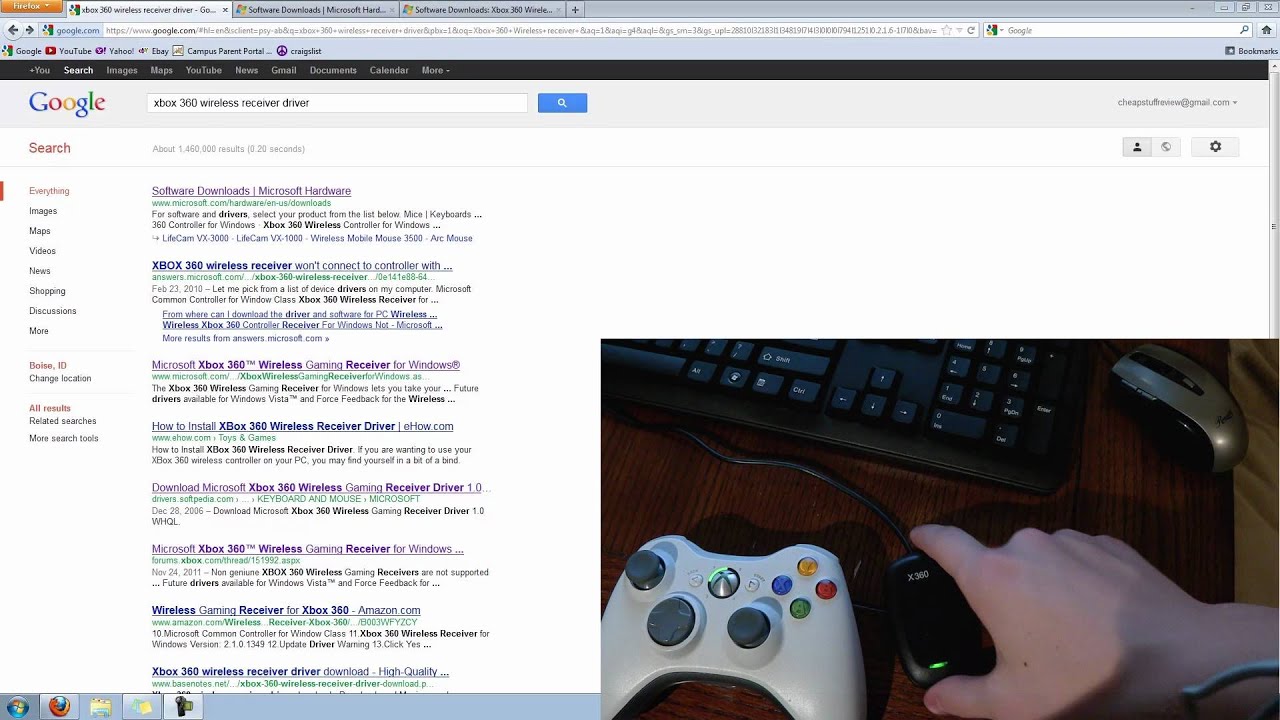Open the eHow How to Install result
This screenshot has height=720, width=1280.
pos(302,426)
